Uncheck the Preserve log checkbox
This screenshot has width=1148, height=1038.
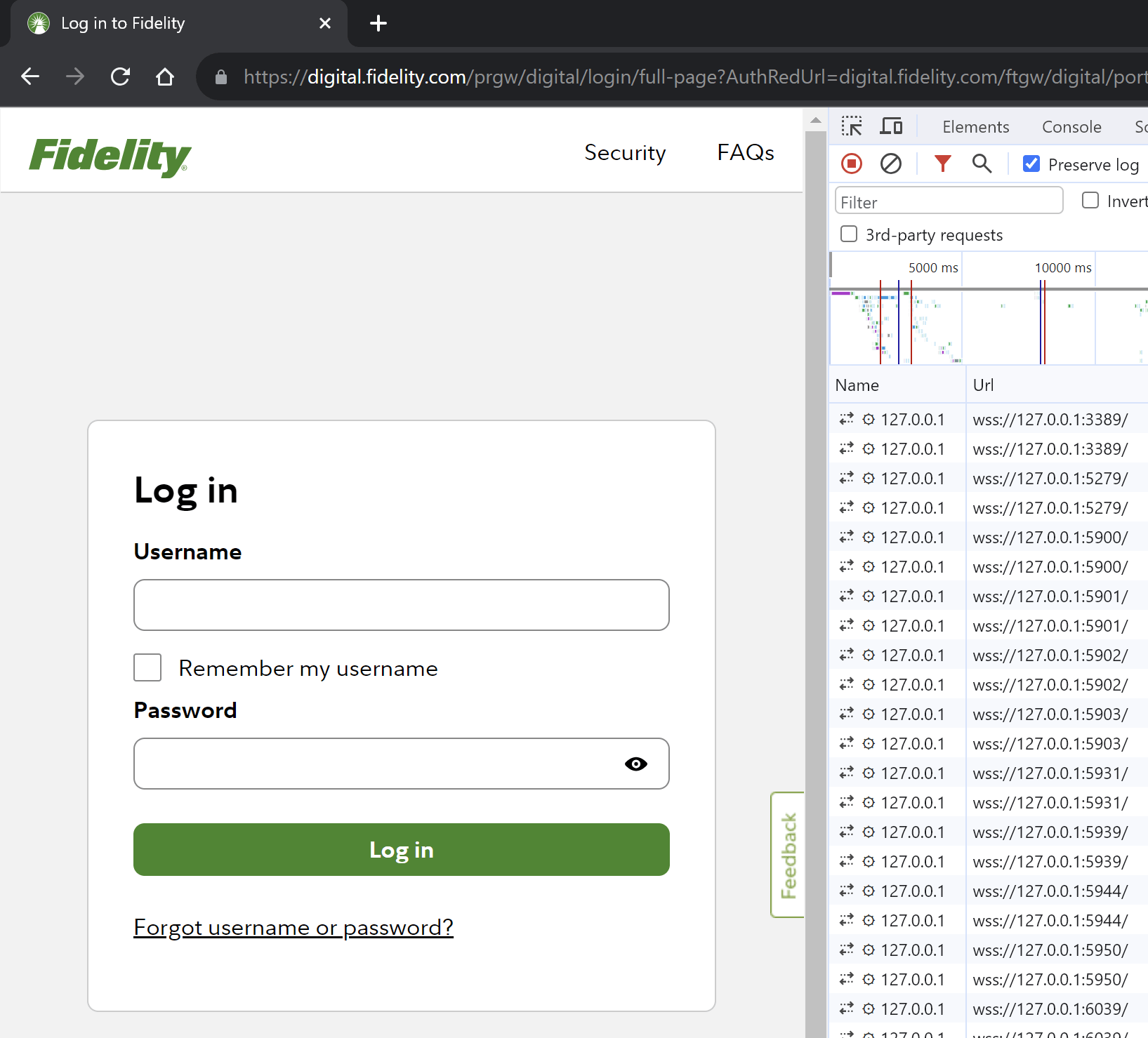1031,164
